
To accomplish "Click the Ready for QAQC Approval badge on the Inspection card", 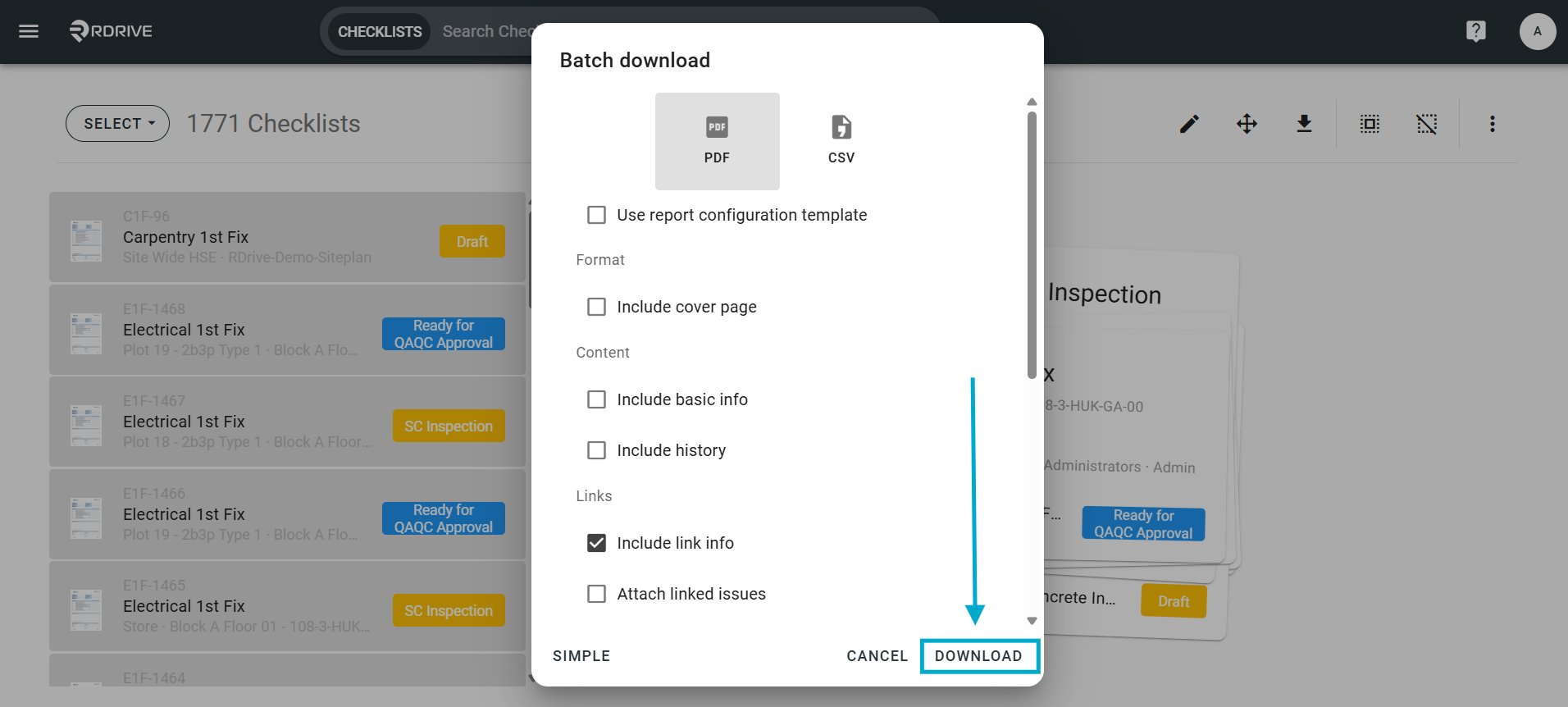I will (x=1143, y=524).
